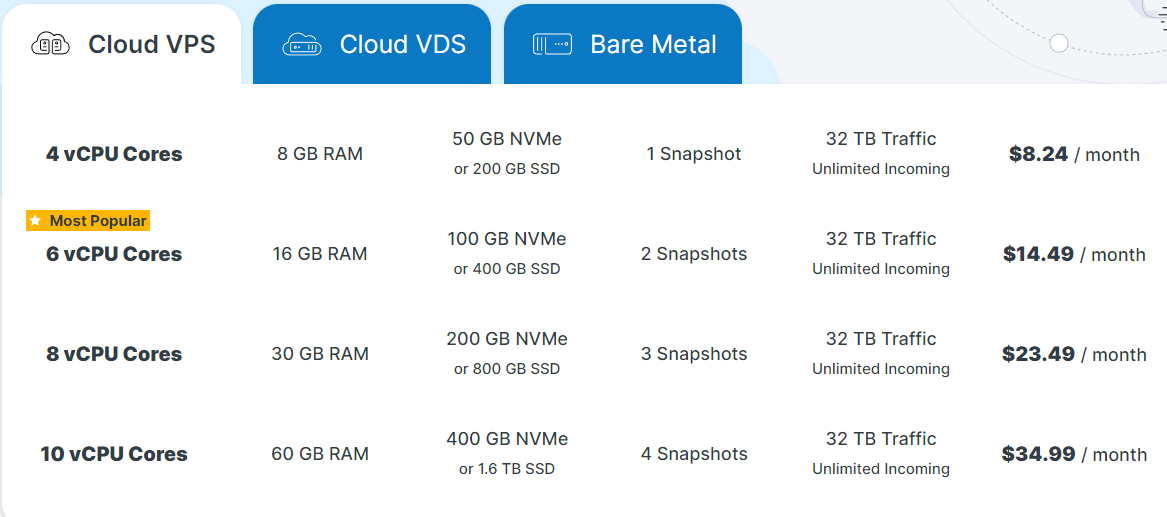The image size is (1167, 517).
Task: Open the 10 vCPU Cores plan
Action: click(114, 454)
